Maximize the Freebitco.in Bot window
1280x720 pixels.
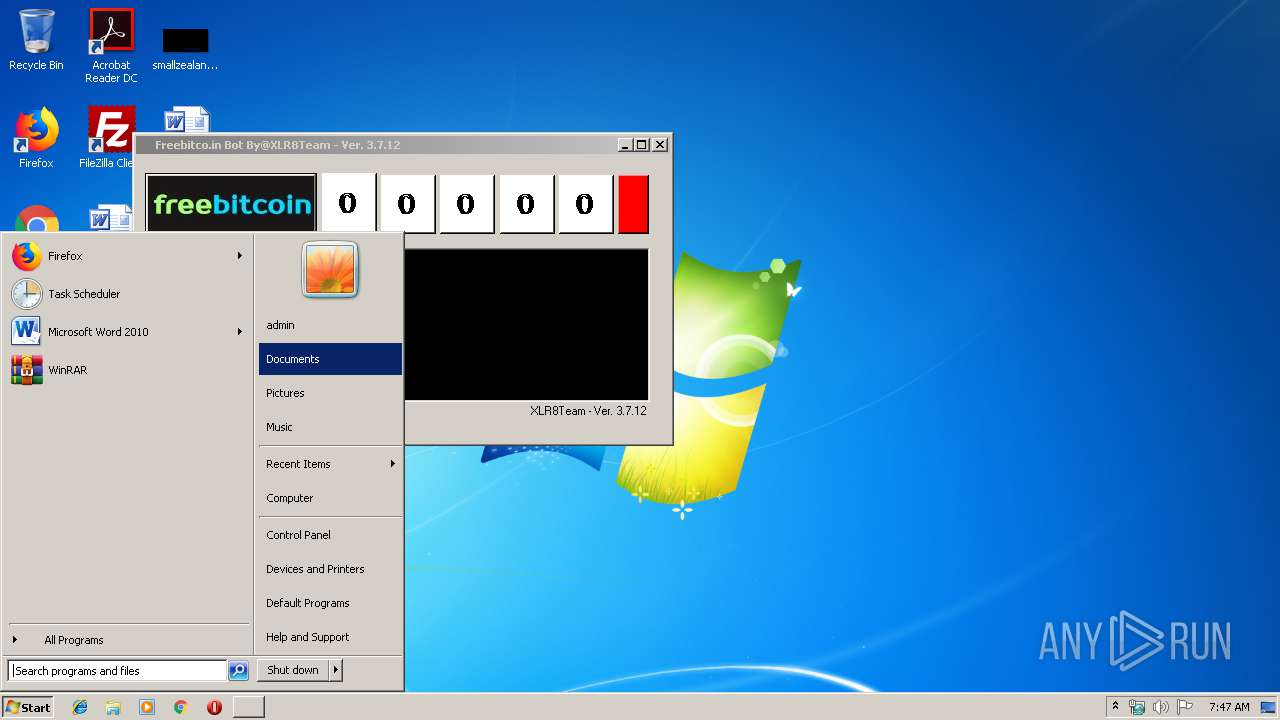(642, 145)
